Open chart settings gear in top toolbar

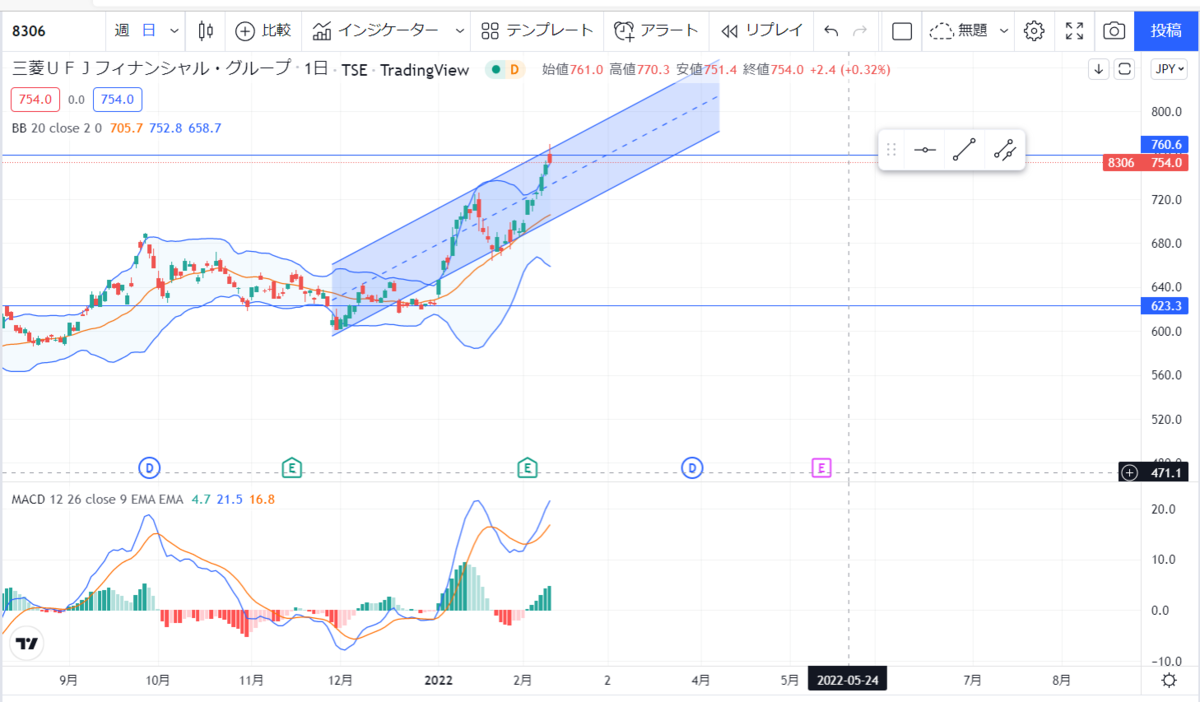tap(1034, 31)
